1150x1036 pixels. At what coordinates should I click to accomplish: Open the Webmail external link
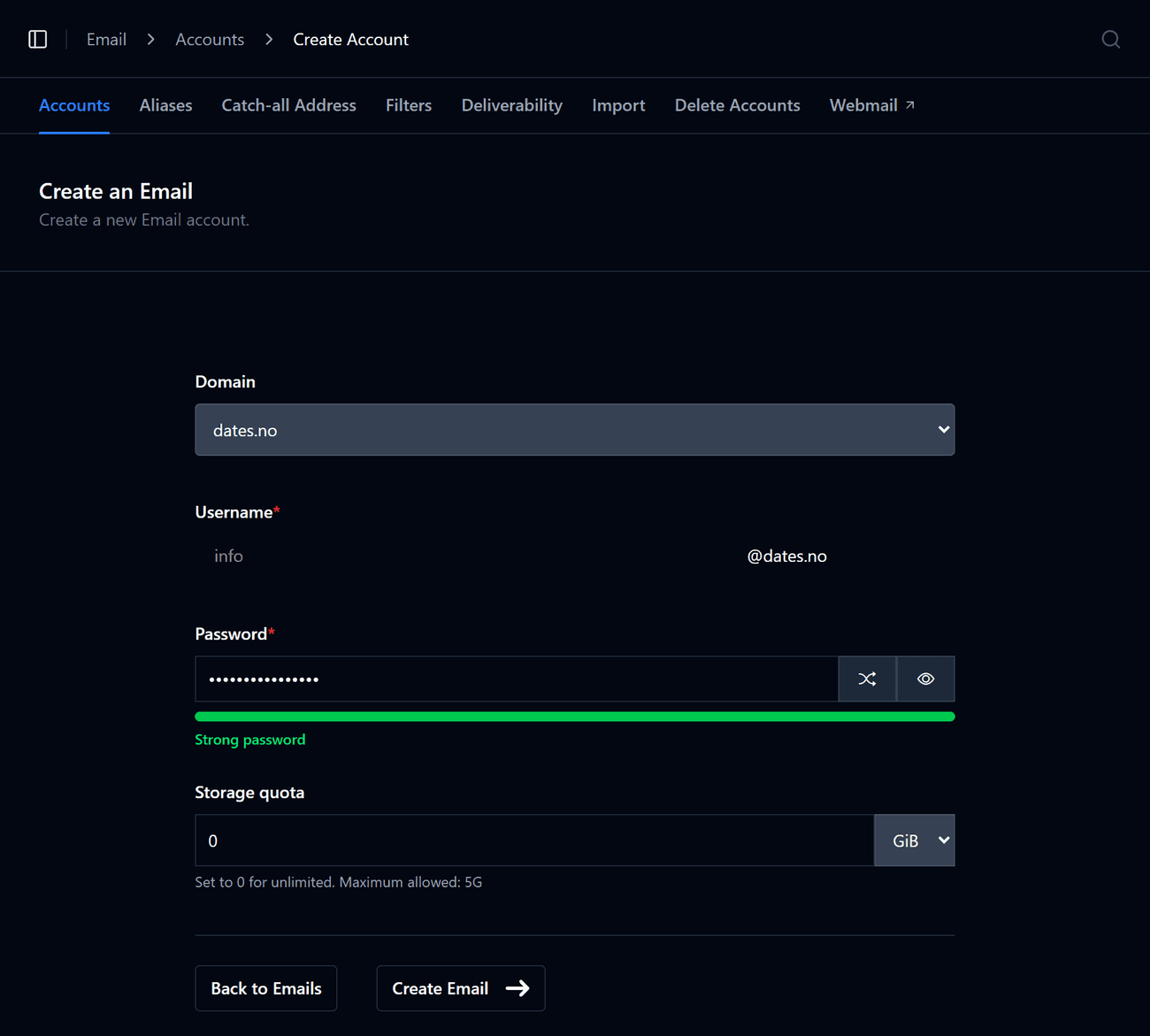pyautogui.click(x=872, y=105)
